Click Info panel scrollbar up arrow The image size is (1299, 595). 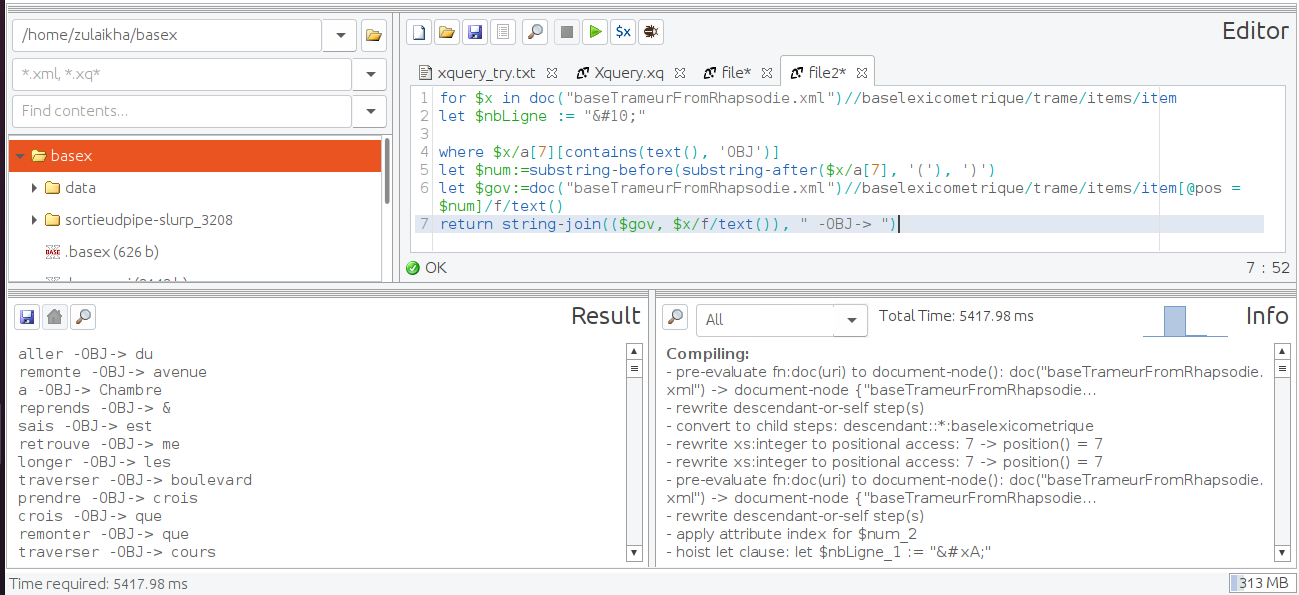[x=1283, y=351]
